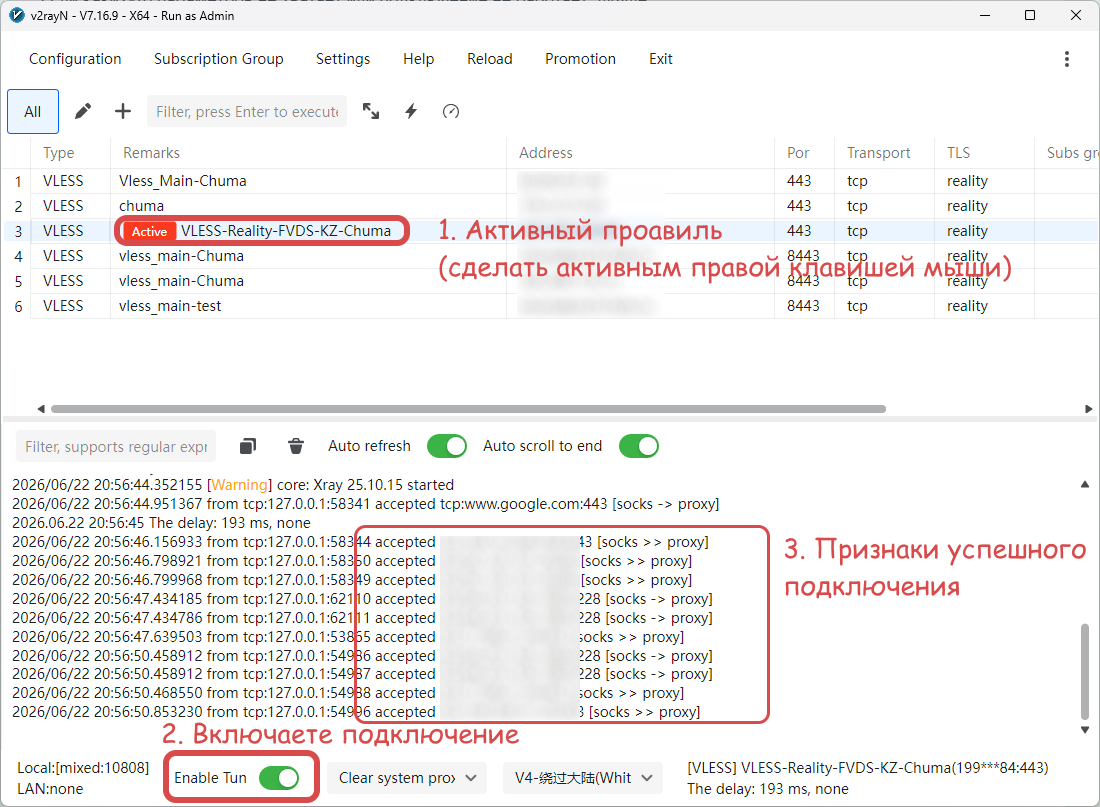The image size is (1100, 807).
Task: Click the copy log icon
Action: (248, 446)
